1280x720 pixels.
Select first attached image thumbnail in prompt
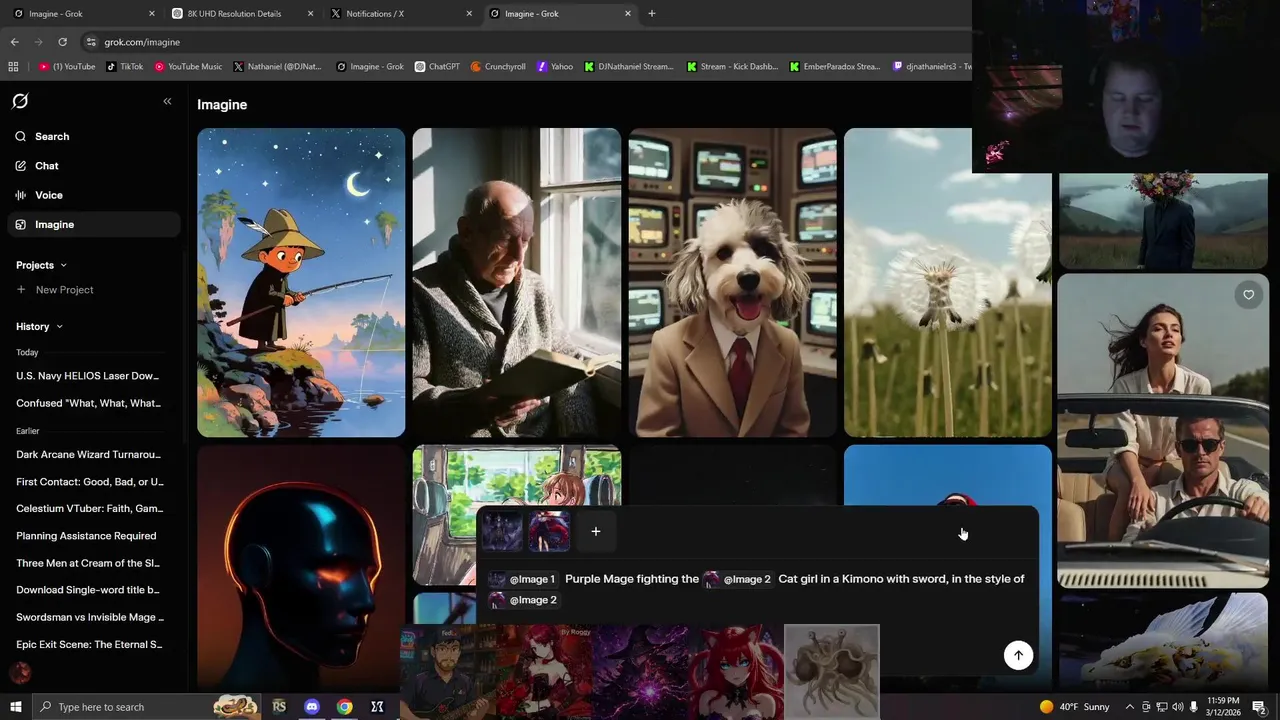(502, 532)
